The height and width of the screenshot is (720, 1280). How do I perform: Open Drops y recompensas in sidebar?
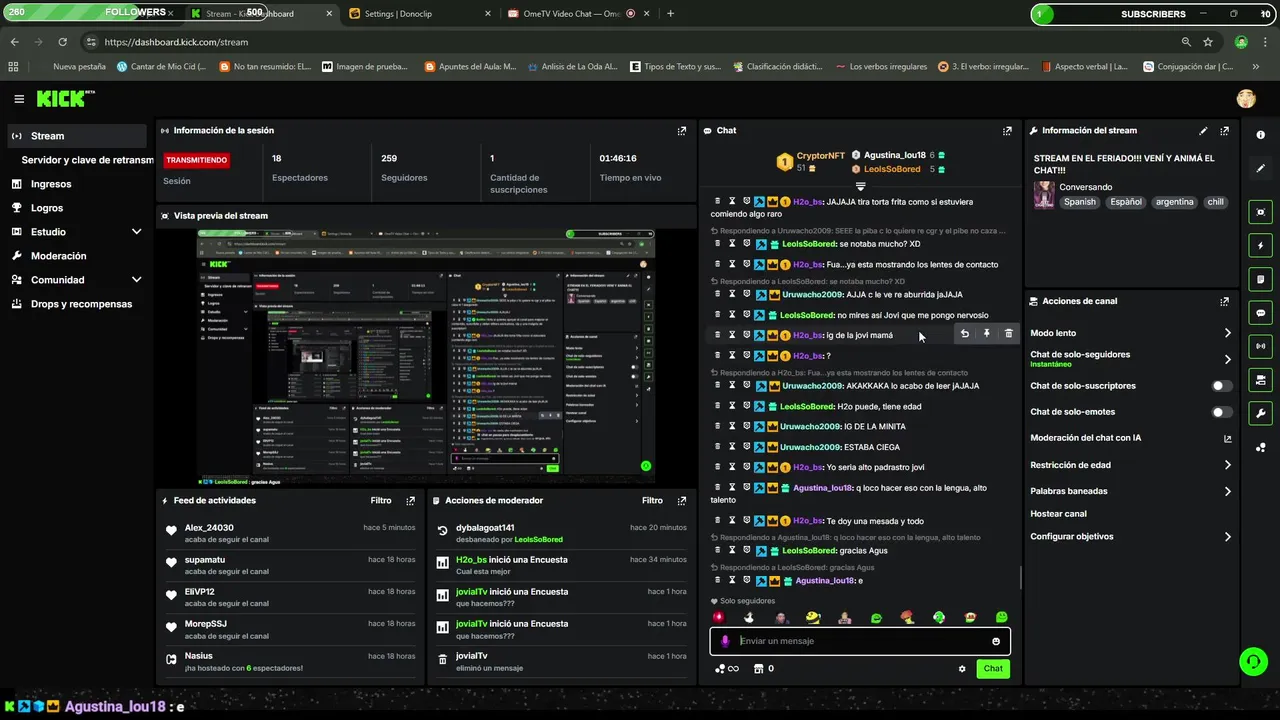click(81, 304)
